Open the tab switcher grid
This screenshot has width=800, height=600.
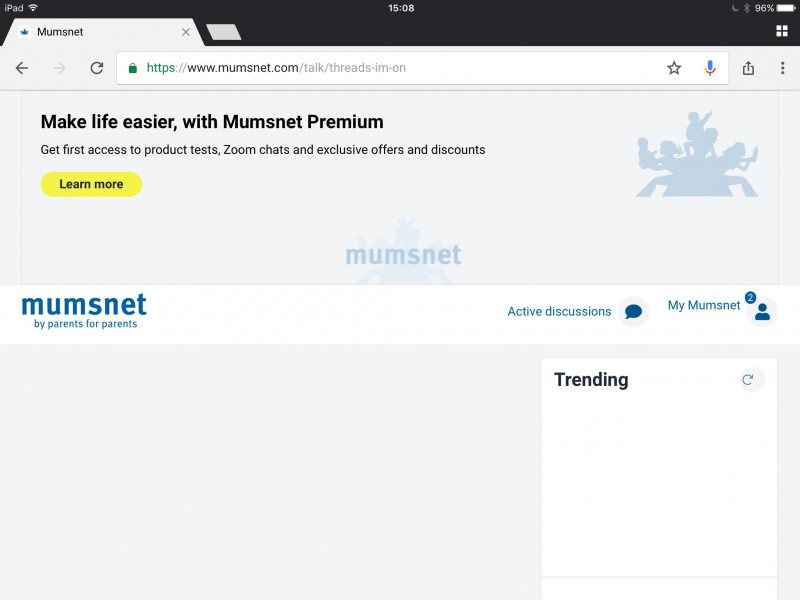pos(782,31)
